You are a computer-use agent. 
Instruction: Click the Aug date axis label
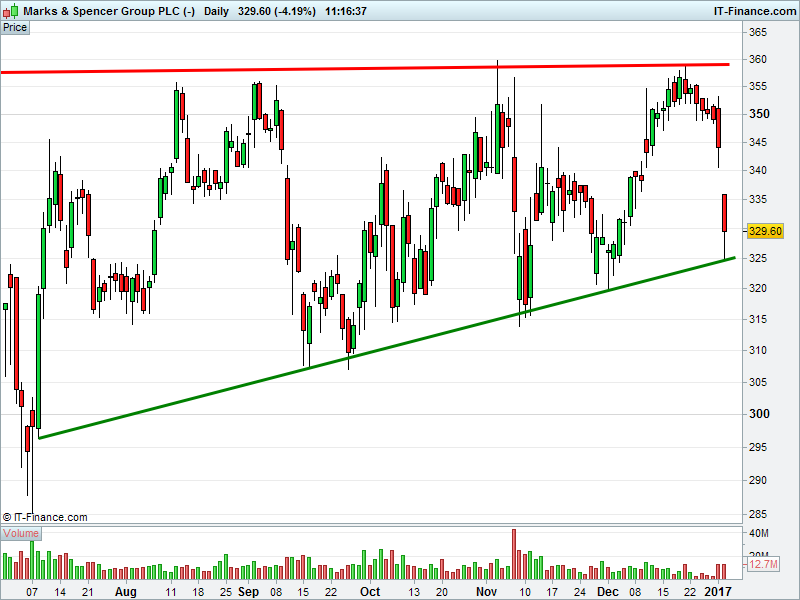click(x=126, y=592)
